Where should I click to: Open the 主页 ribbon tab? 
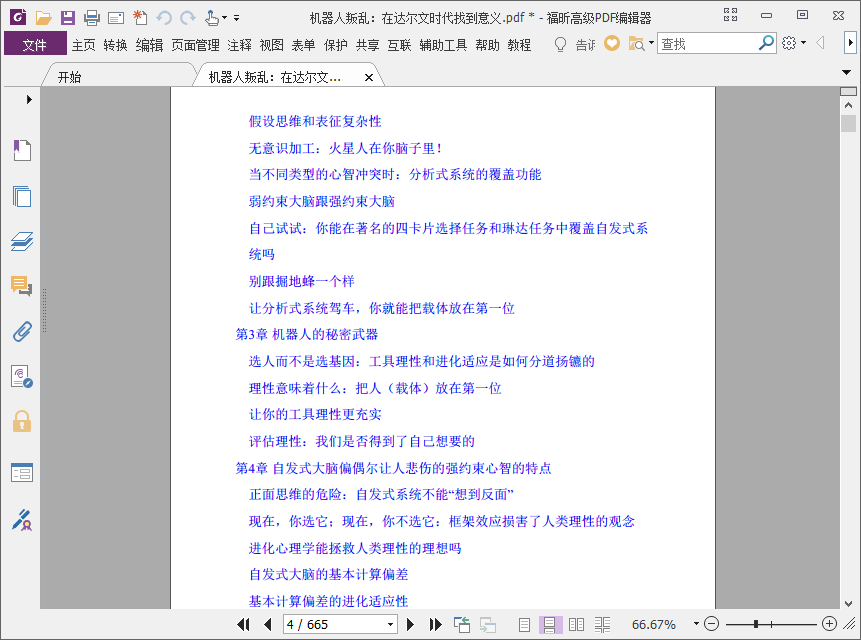point(83,45)
